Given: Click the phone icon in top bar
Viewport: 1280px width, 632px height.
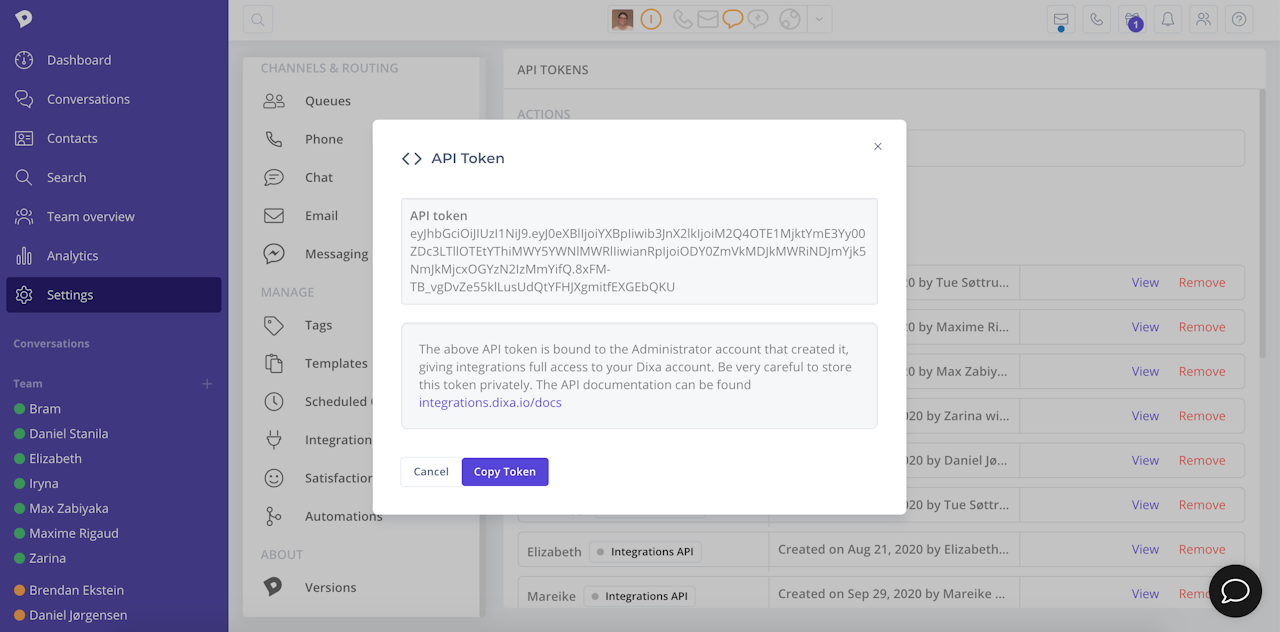Looking at the screenshot, I should [1097, 19].
